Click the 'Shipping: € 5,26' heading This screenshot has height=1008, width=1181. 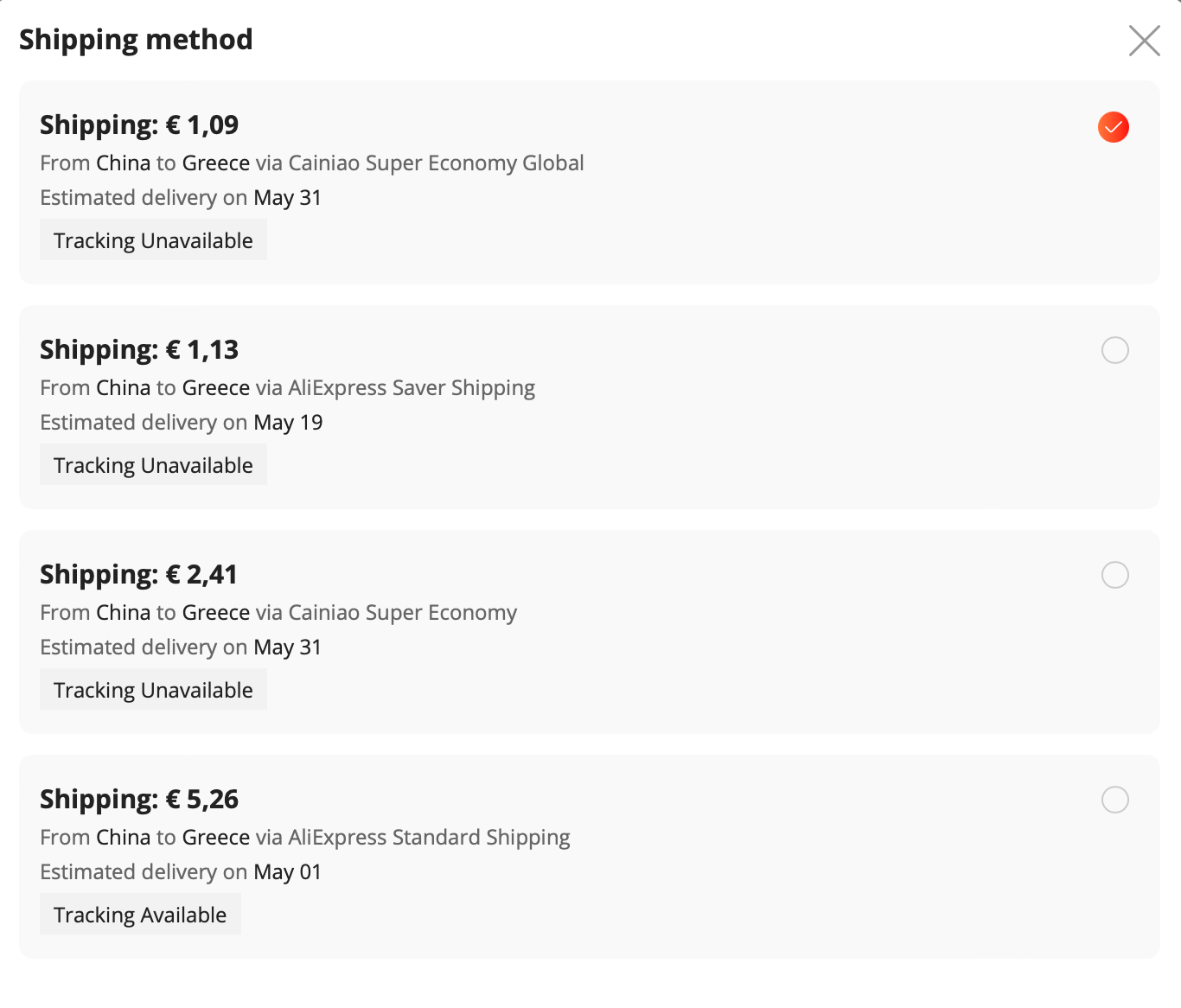point(139,800)
